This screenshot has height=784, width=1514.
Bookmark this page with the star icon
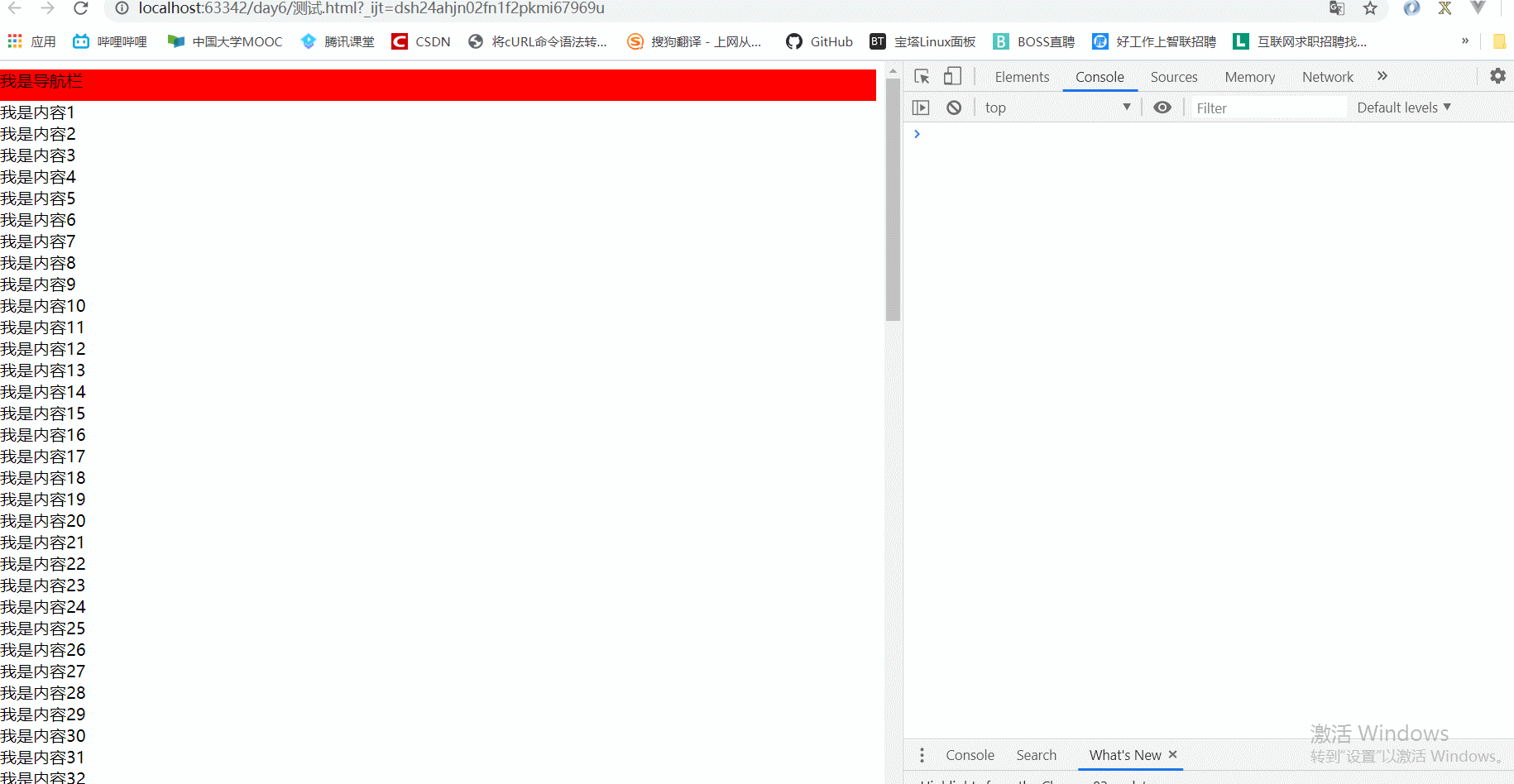[1370, 8]
